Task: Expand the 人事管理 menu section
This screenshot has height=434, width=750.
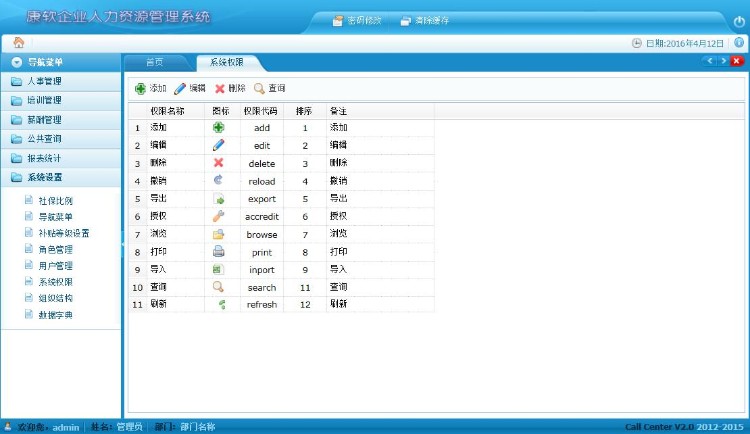Action: point(61,81)
